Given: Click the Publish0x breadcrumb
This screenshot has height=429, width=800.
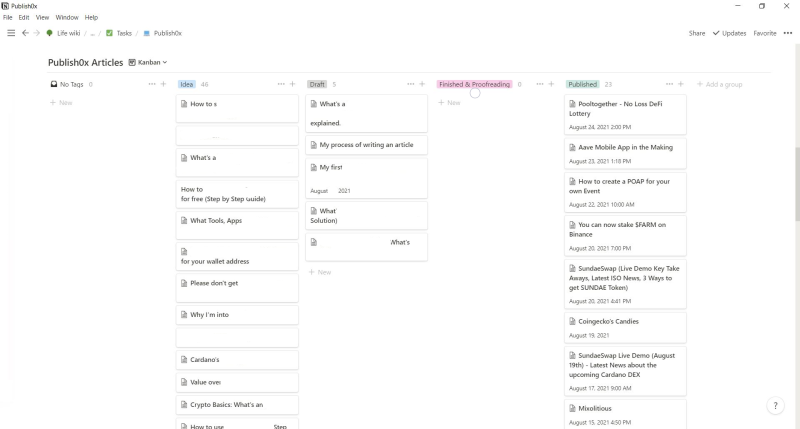Looking at the screenshot, I should [163, 33].
